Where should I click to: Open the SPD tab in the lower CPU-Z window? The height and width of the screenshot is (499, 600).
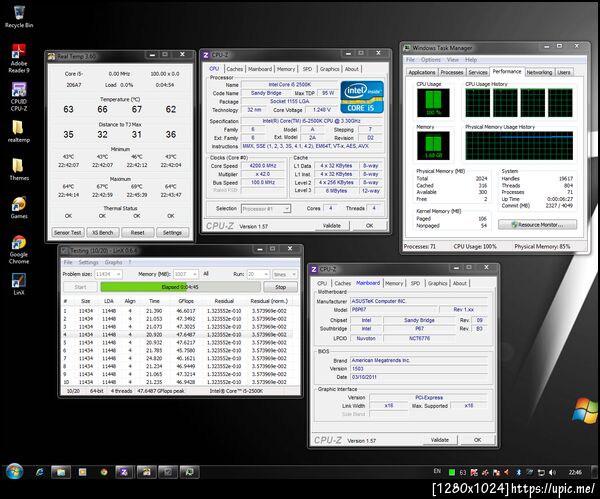[415, 284]
